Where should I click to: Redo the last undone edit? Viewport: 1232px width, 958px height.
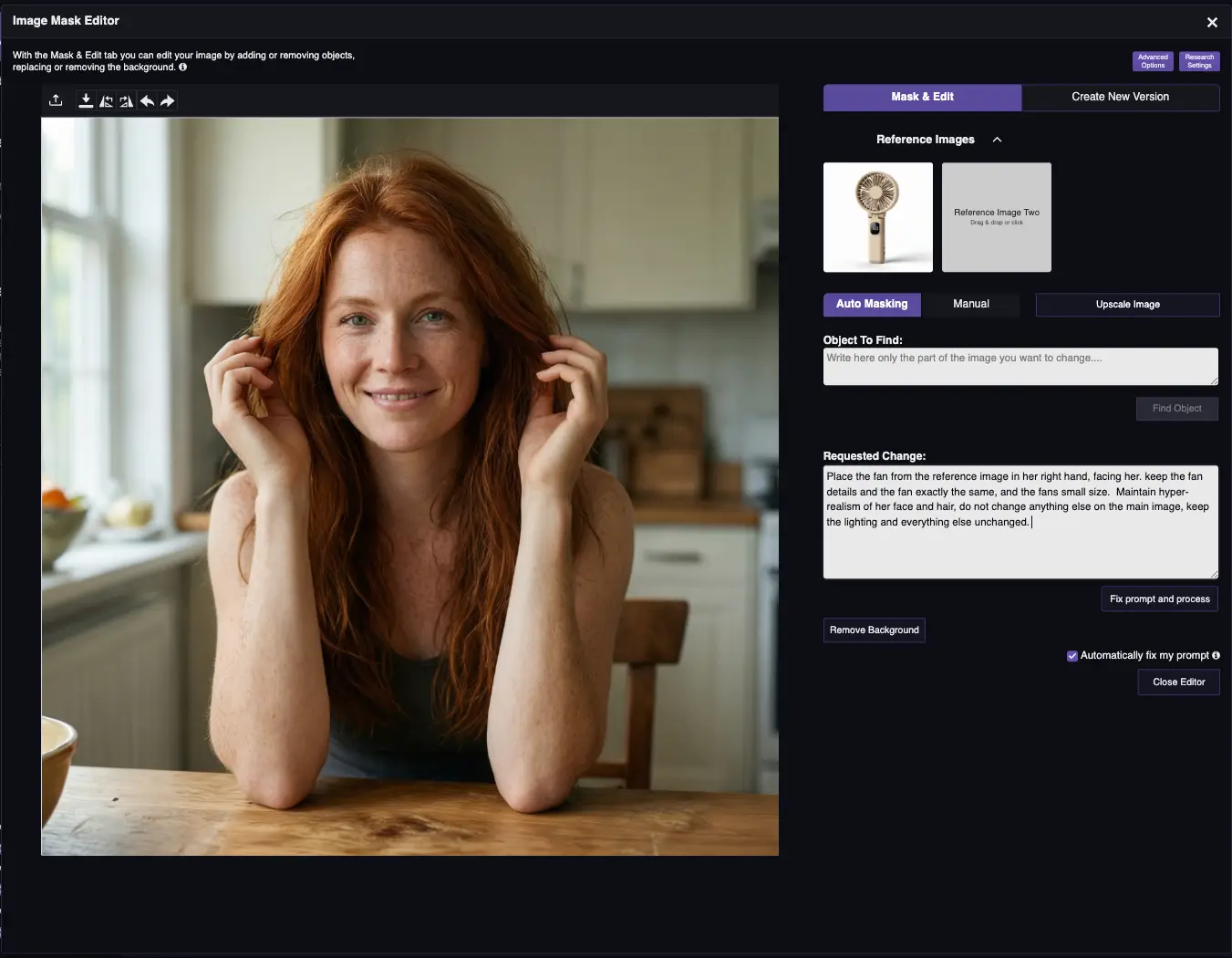pyautogui.click(x=167, y=101)
